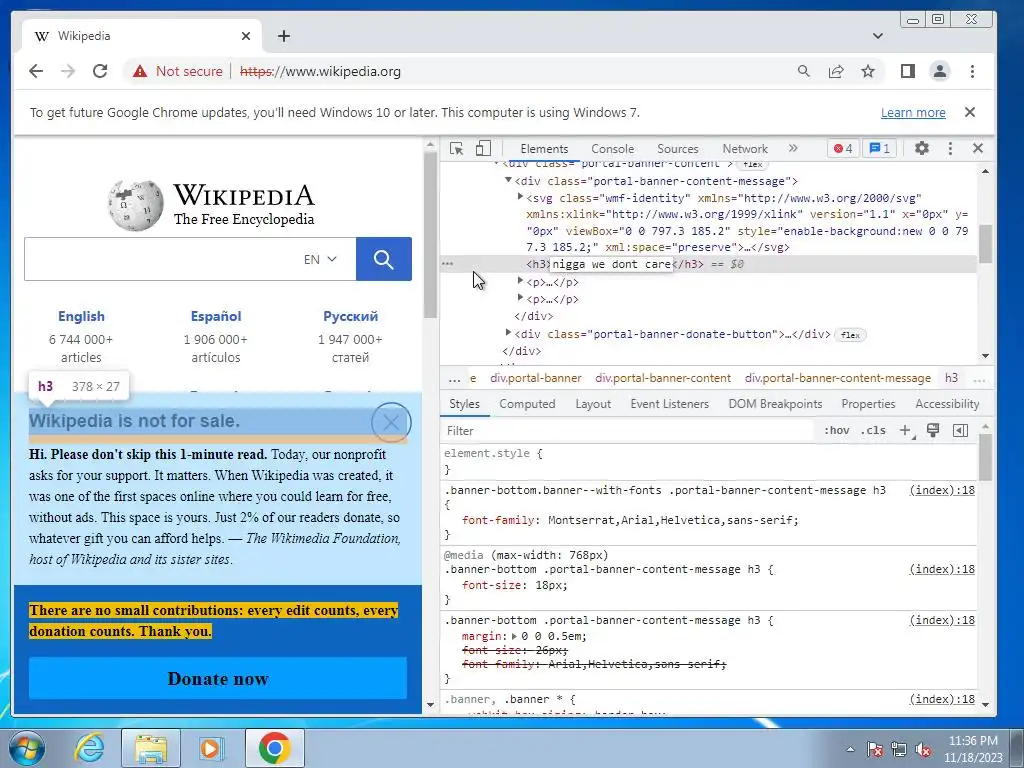The height and width of the screenshot is (768, 1024).
Task: Toggle the rendering emulations paintbrush icon
Action: click(x=933, y=430)
